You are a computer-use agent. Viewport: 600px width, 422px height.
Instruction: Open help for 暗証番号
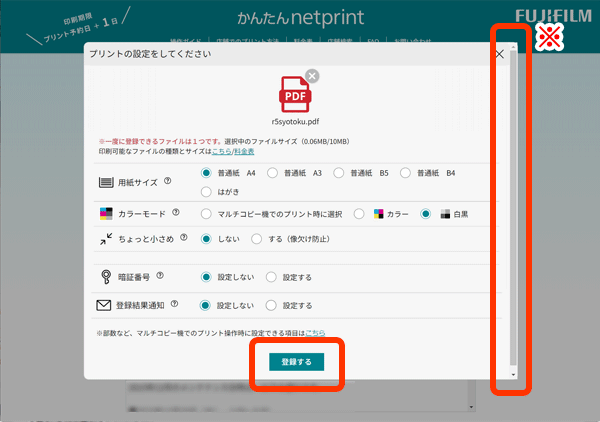point(160,275)
